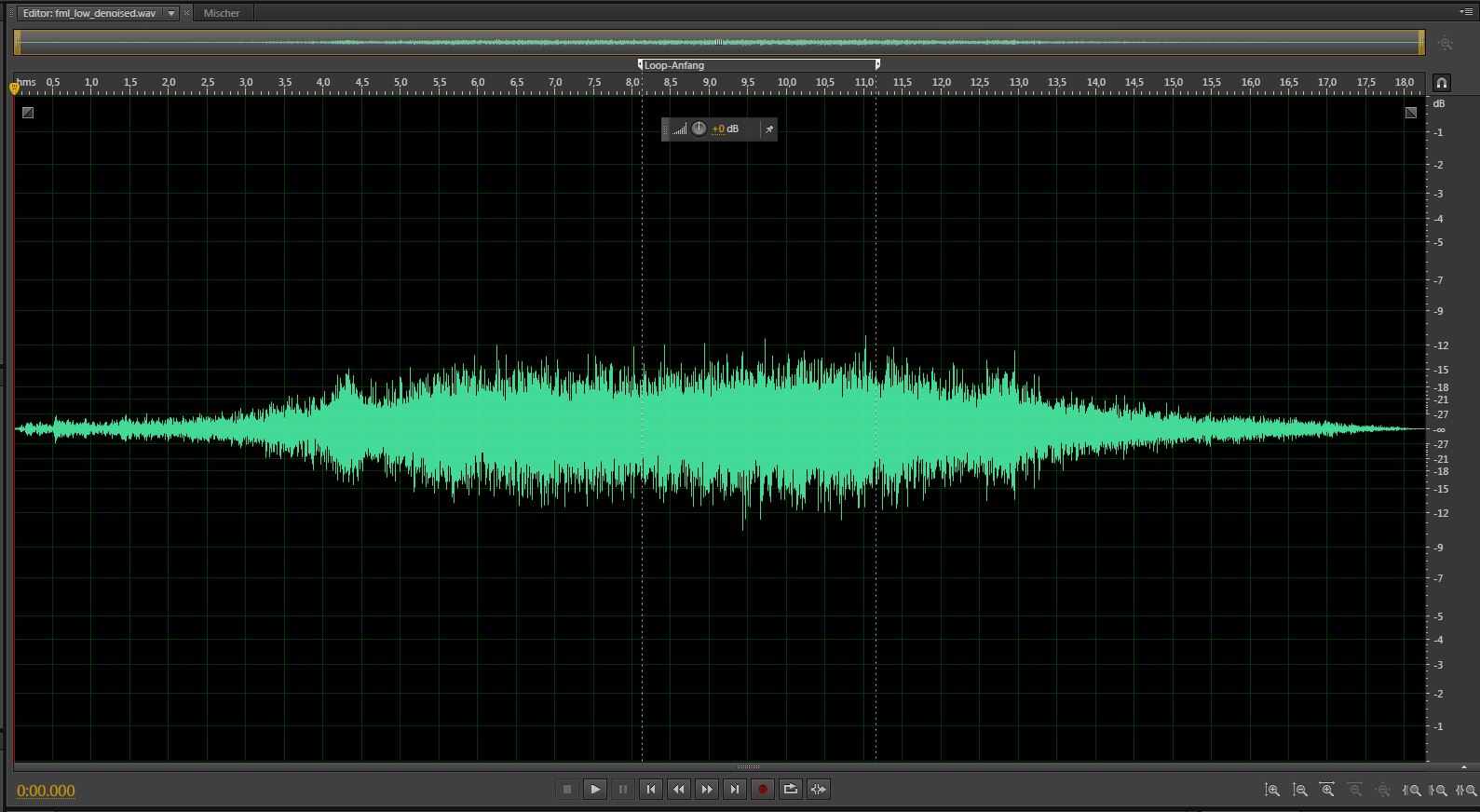The image size is (1480, 812).
Task: Open the panel options menu
Action: click(x=1466, y=12)
